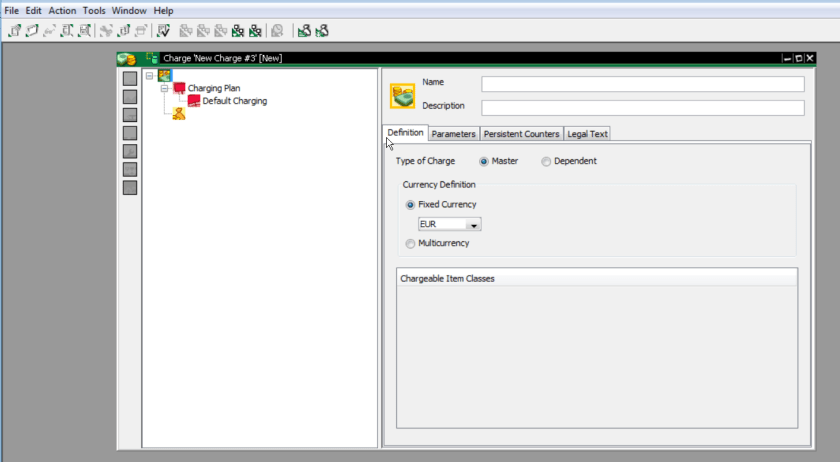Close the Charge window
This screenshot has height=462, width=840.
810,58
